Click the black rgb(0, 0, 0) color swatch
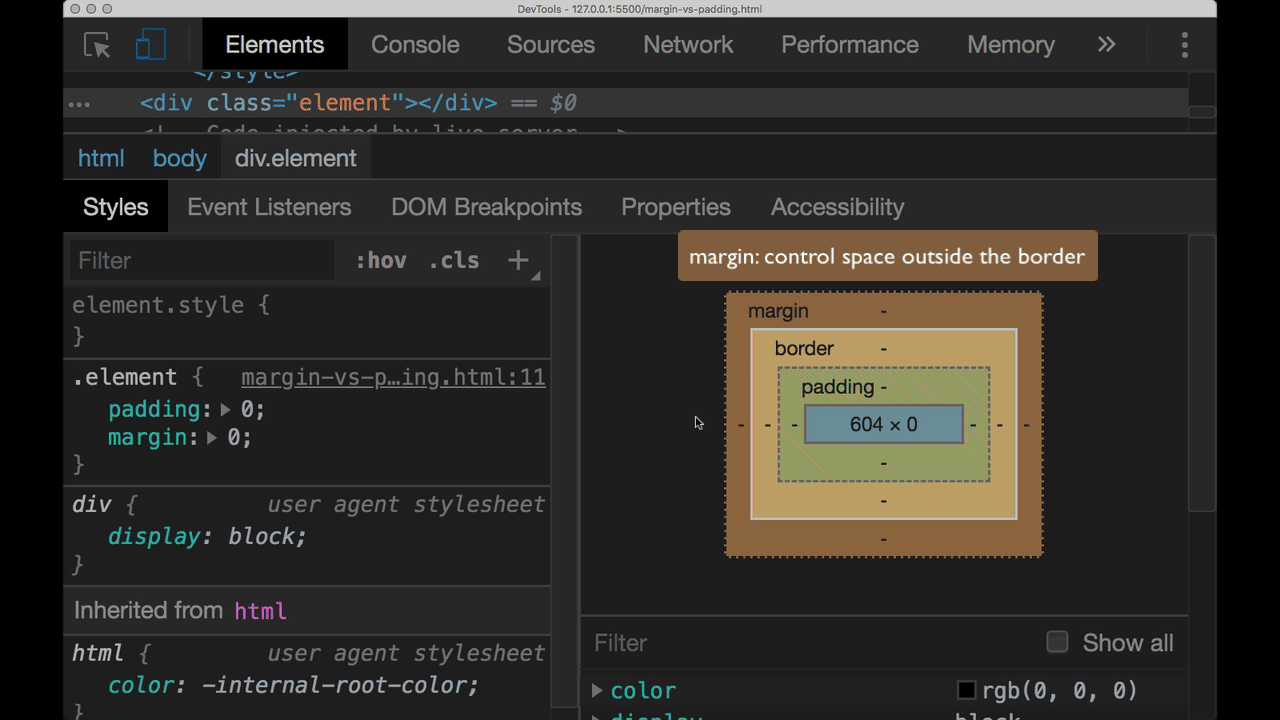This screenshot has width=1280, height=720. tap(966, 690)
